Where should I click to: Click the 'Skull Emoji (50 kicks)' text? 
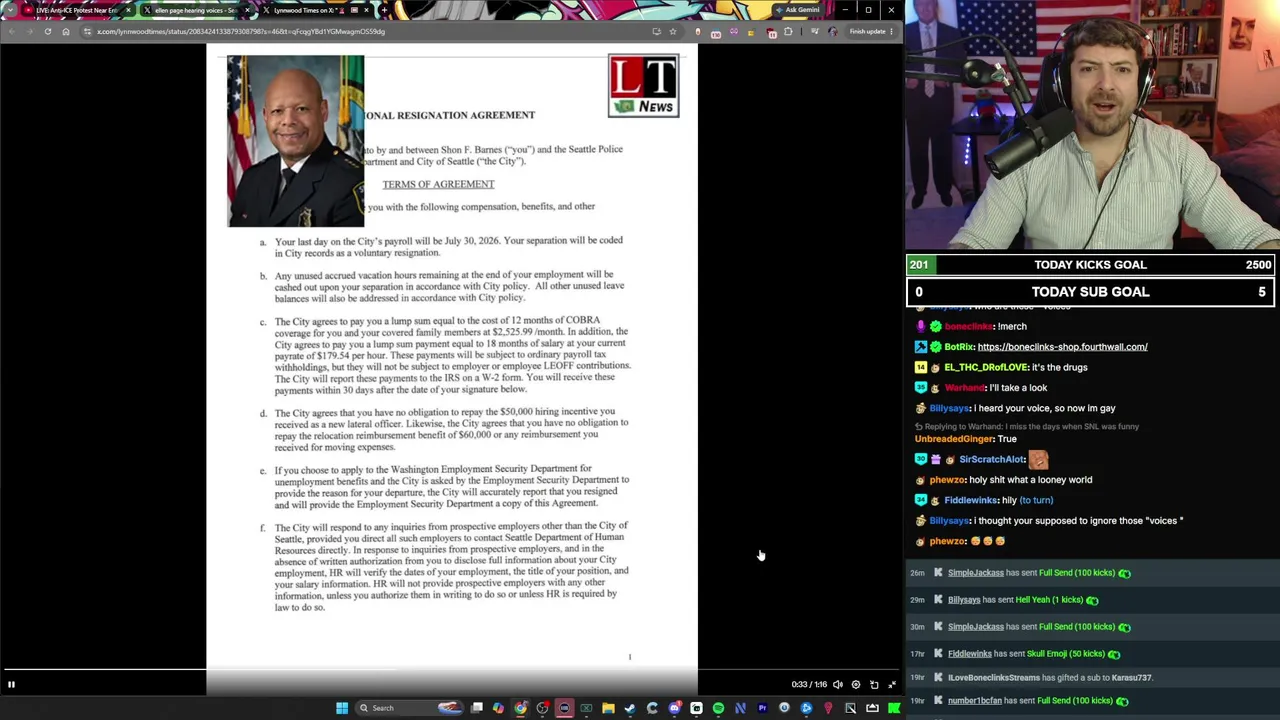(1066, 654)
